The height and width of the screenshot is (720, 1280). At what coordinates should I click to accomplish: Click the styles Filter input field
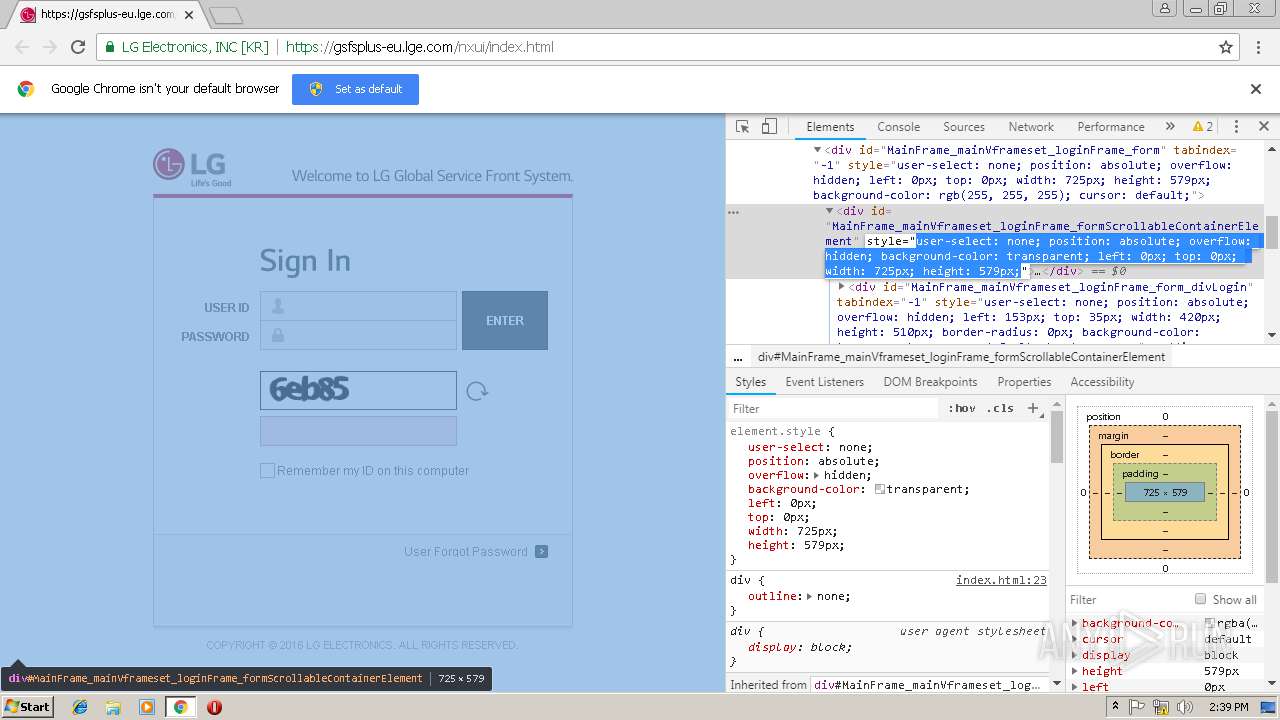pos(835,408)
